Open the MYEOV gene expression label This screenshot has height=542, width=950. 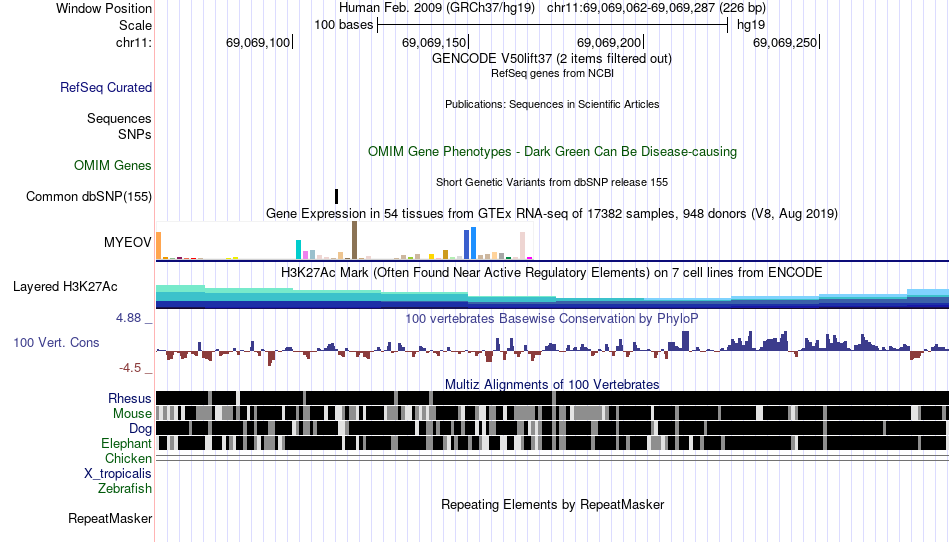[x=127, y=242]
